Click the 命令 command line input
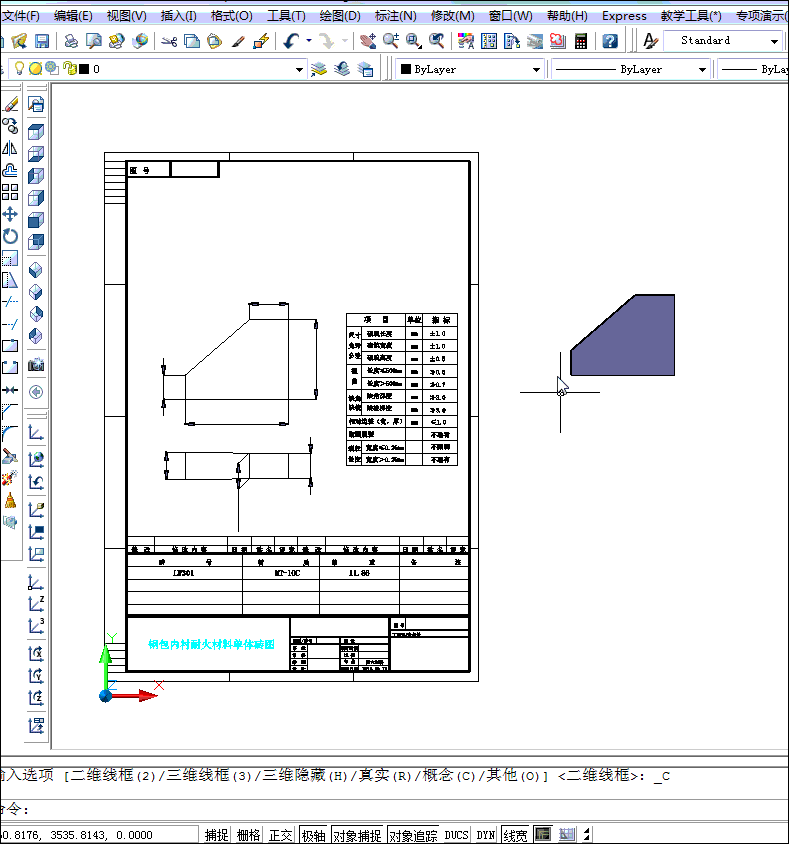 [394, 810]
